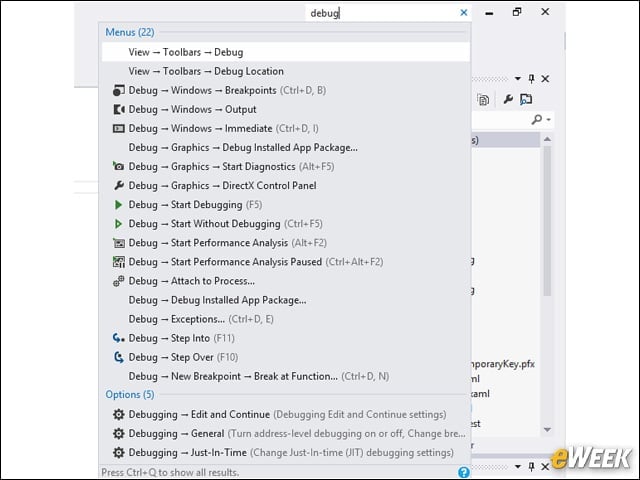This screenshot has width=640, height=480.
Task: Click the Performance Analysis Paused icon
Action: tap(118, 262)
